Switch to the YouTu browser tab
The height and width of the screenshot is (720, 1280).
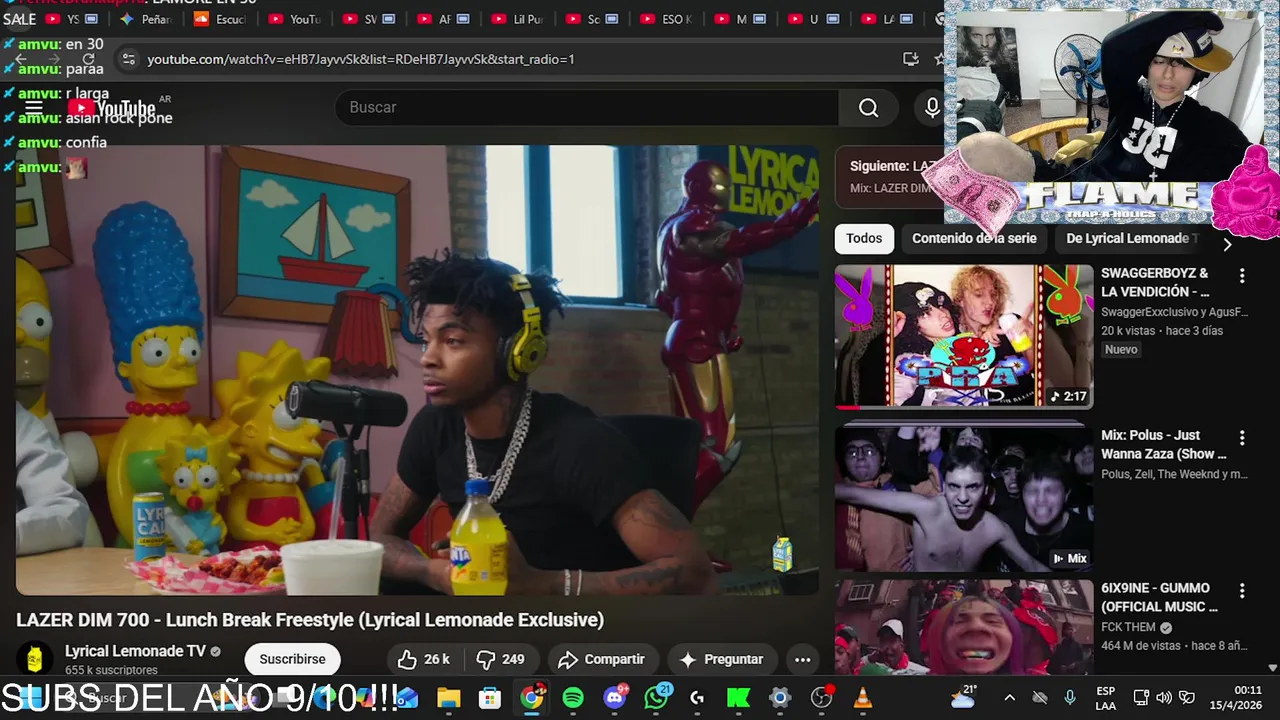(294, 19)
